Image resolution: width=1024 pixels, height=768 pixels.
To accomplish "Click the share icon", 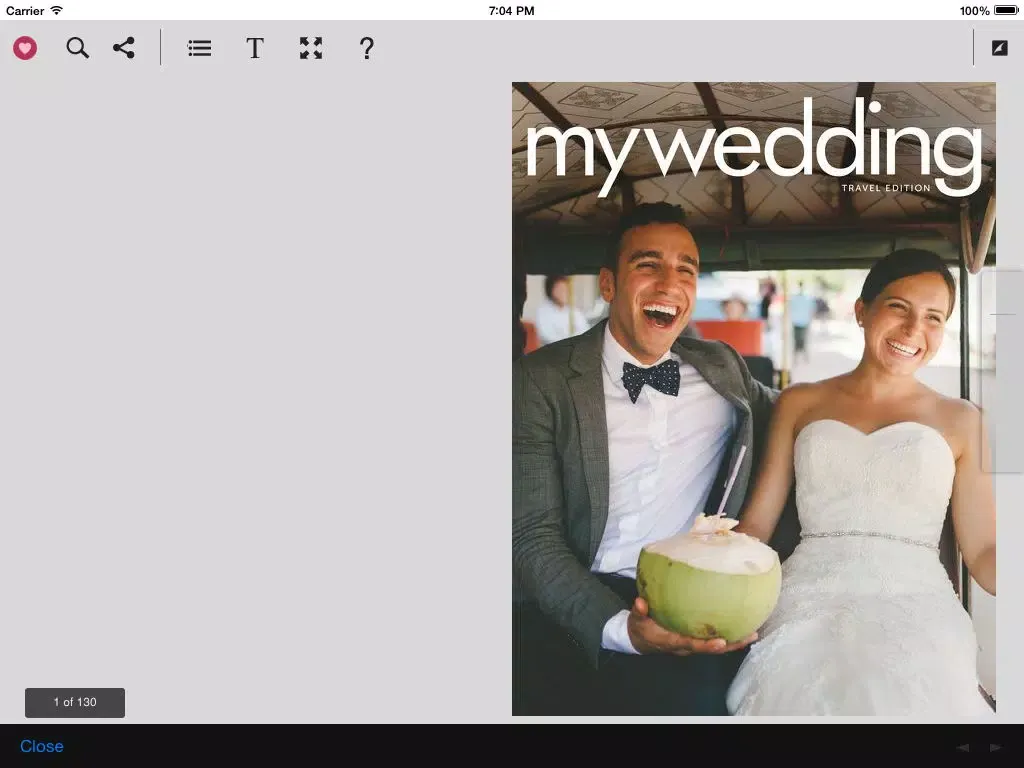I will click(124, 48).
